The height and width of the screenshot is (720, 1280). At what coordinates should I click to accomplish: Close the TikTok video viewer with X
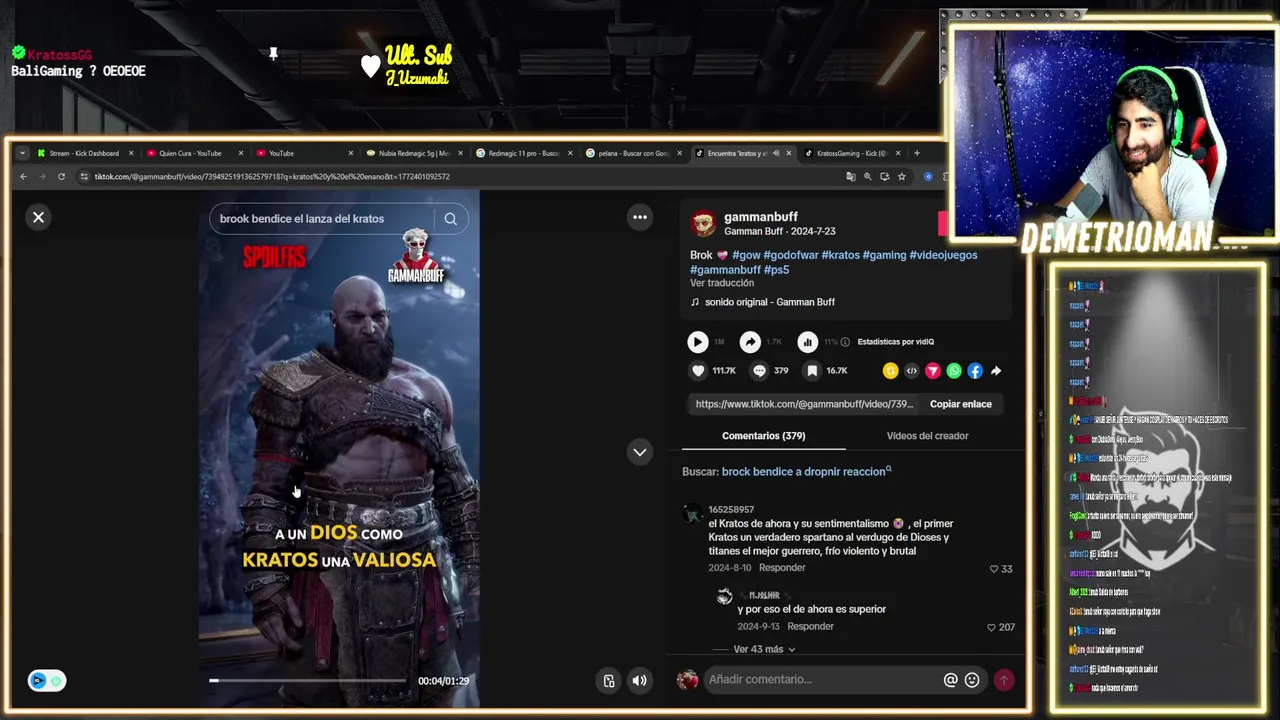tap(38, 217)
